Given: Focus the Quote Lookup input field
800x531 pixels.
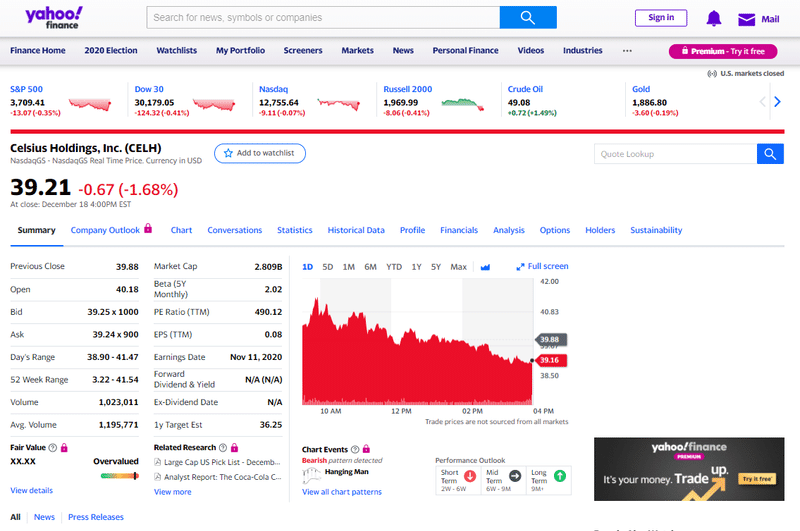Looking at the screenshot, I should pos(676,154).
